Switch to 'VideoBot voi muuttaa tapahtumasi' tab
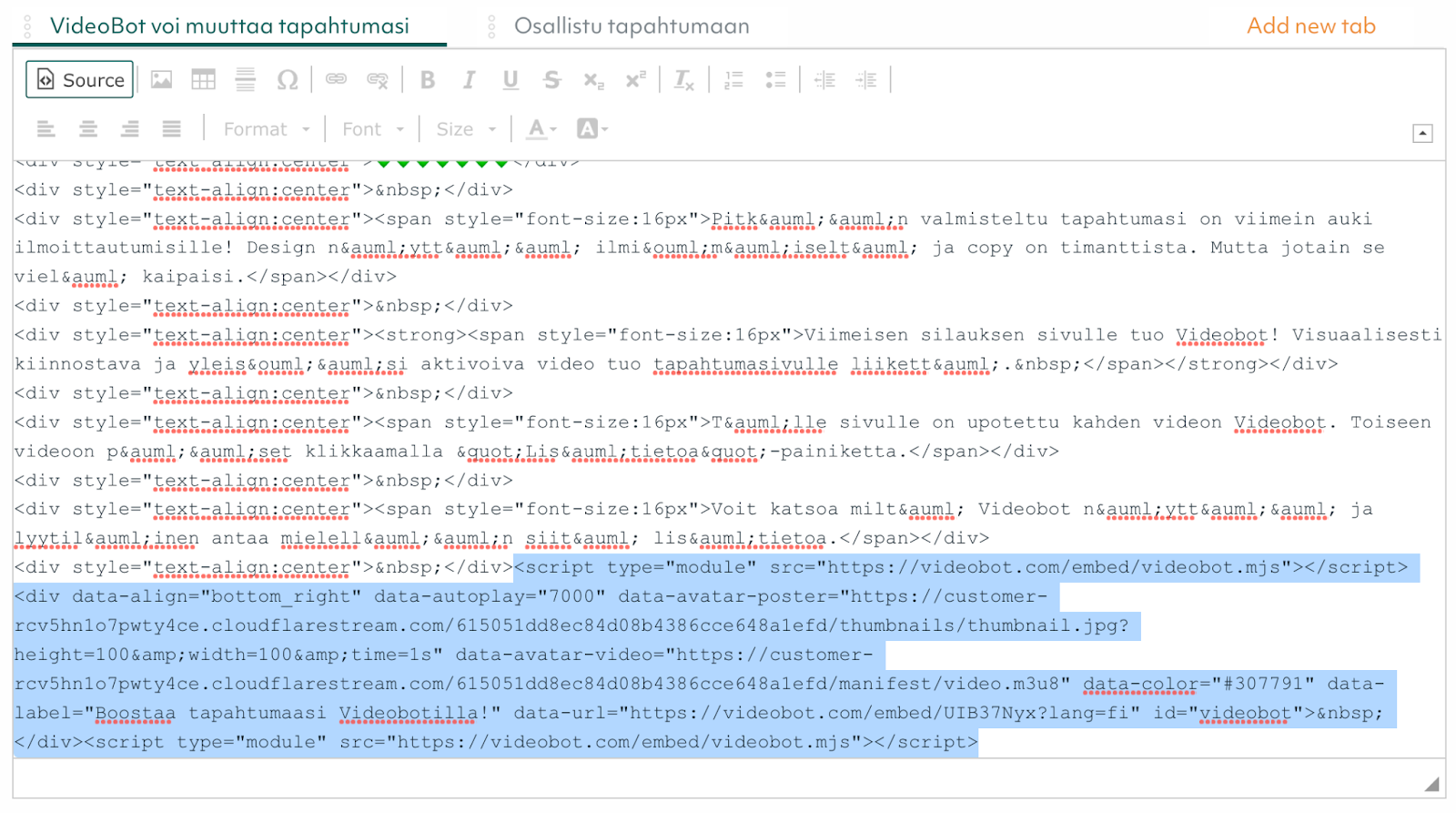 tap(229, 25)
